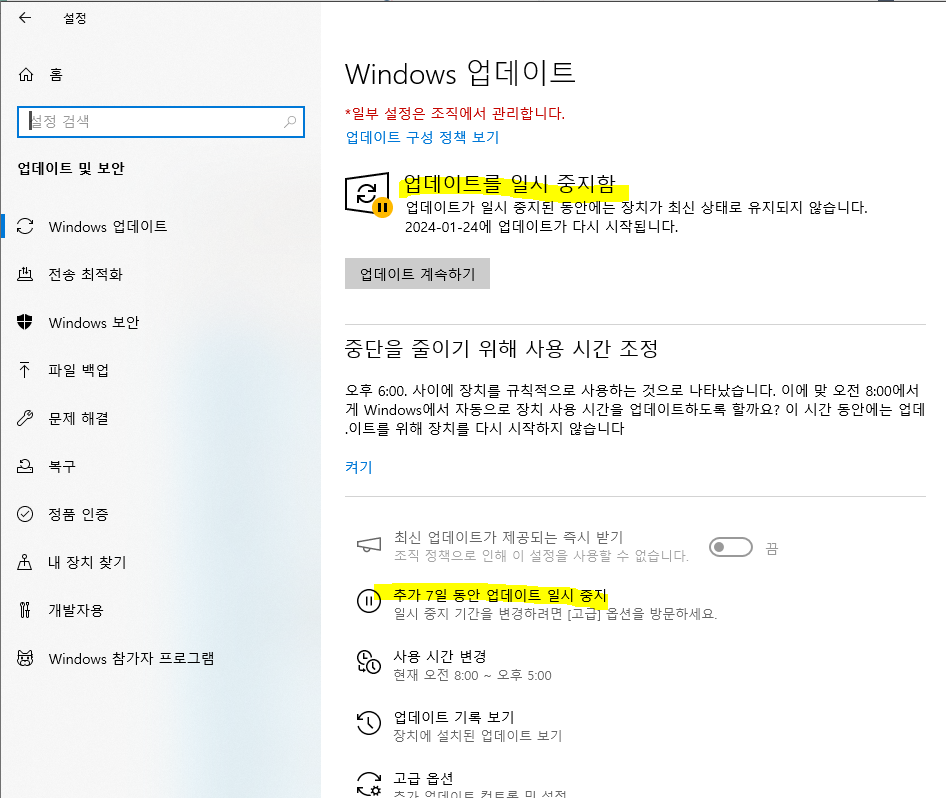
Task: Open 고급 옵션 settings
Action: coord(424,778)
